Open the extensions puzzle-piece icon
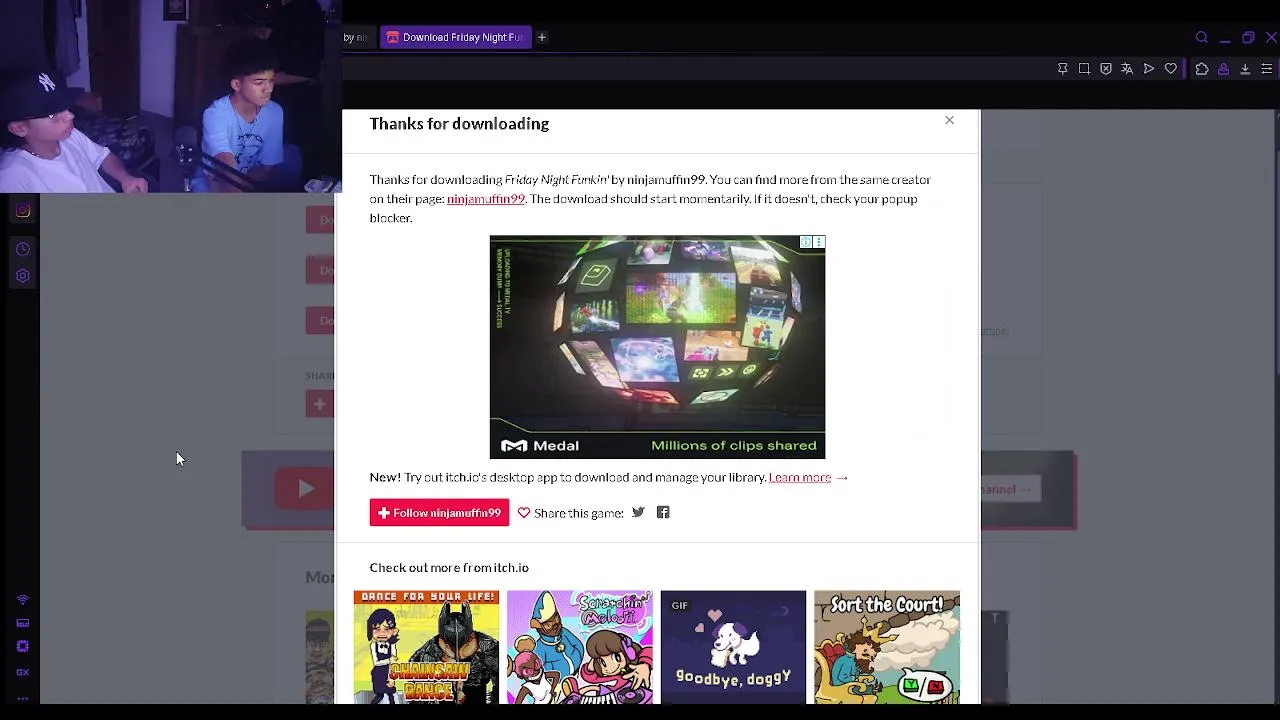This screenshot has width=1280, height=720. pos(1202,69)
